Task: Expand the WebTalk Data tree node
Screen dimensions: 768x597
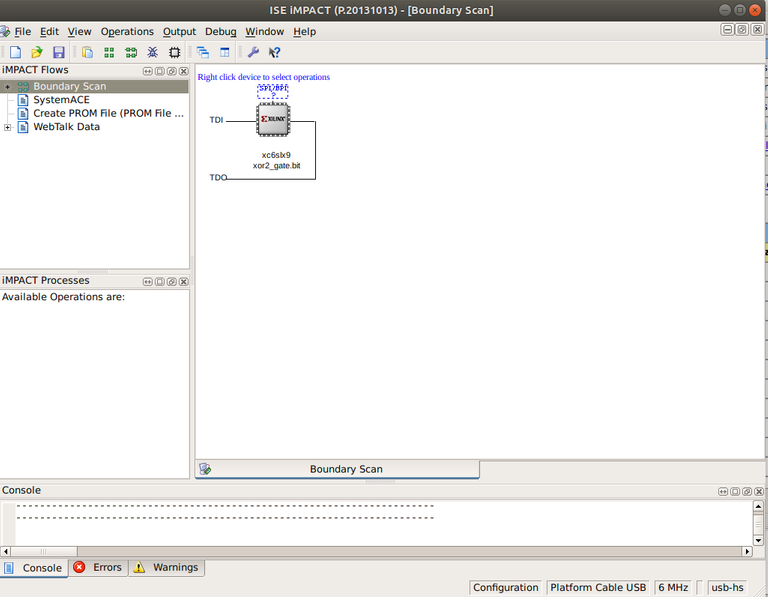Action: click(7, 127)
